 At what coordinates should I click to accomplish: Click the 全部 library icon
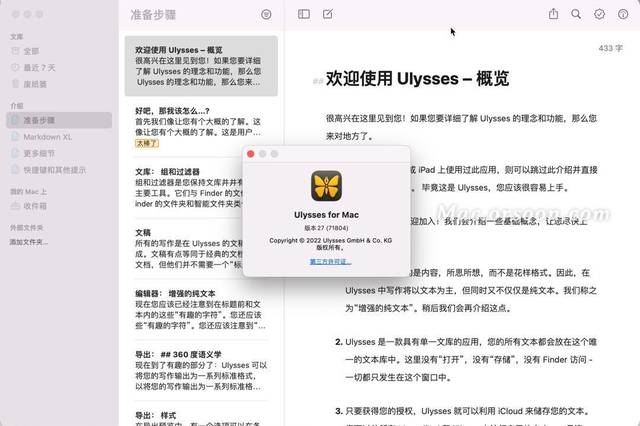click(15, 51)
